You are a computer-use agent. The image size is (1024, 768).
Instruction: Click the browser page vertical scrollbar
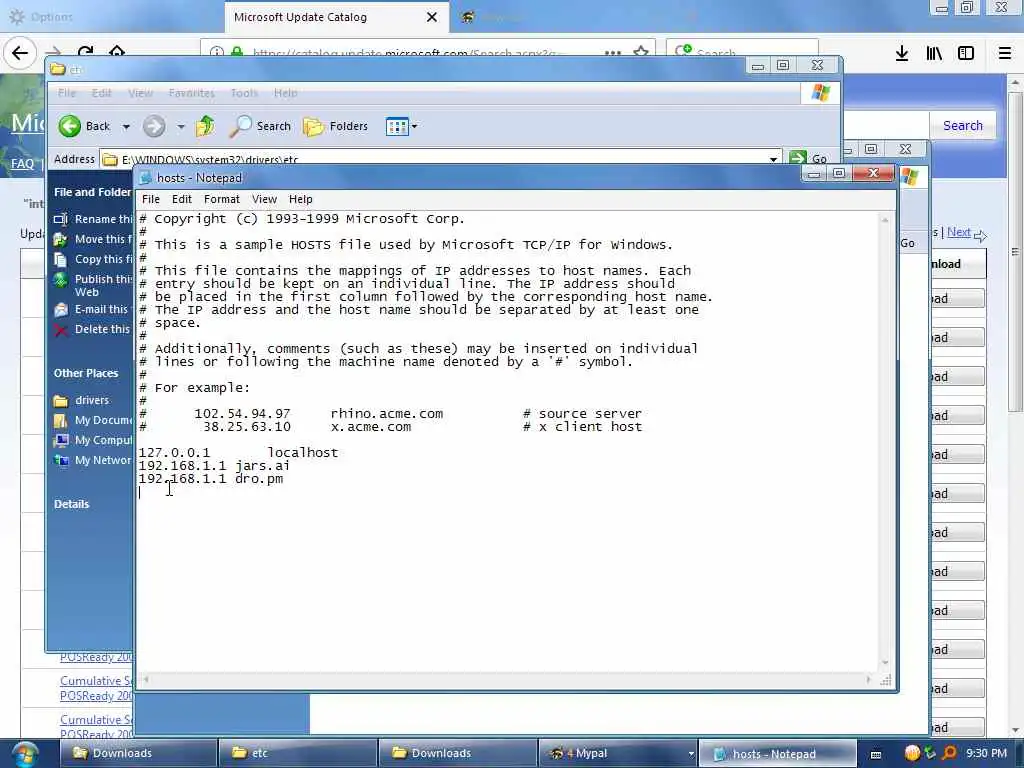tap(1015, 405)
